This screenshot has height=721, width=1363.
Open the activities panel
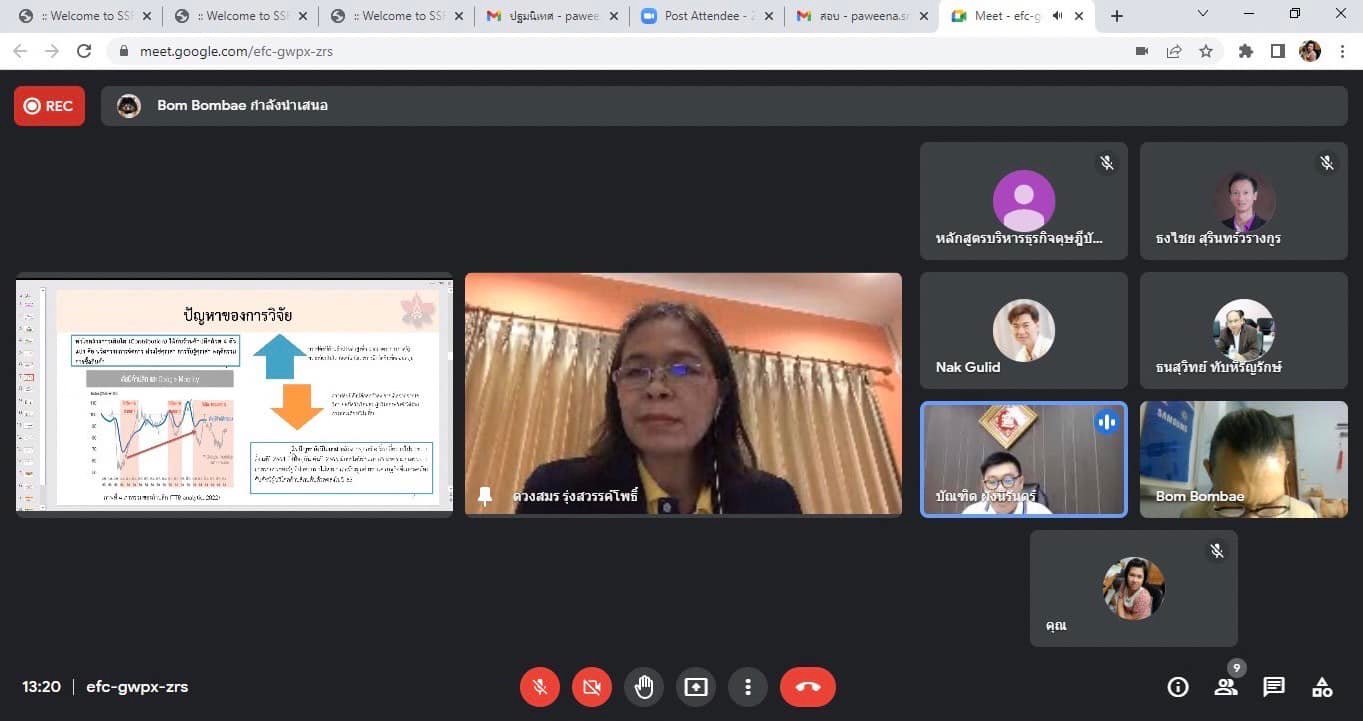(1321, 687)
